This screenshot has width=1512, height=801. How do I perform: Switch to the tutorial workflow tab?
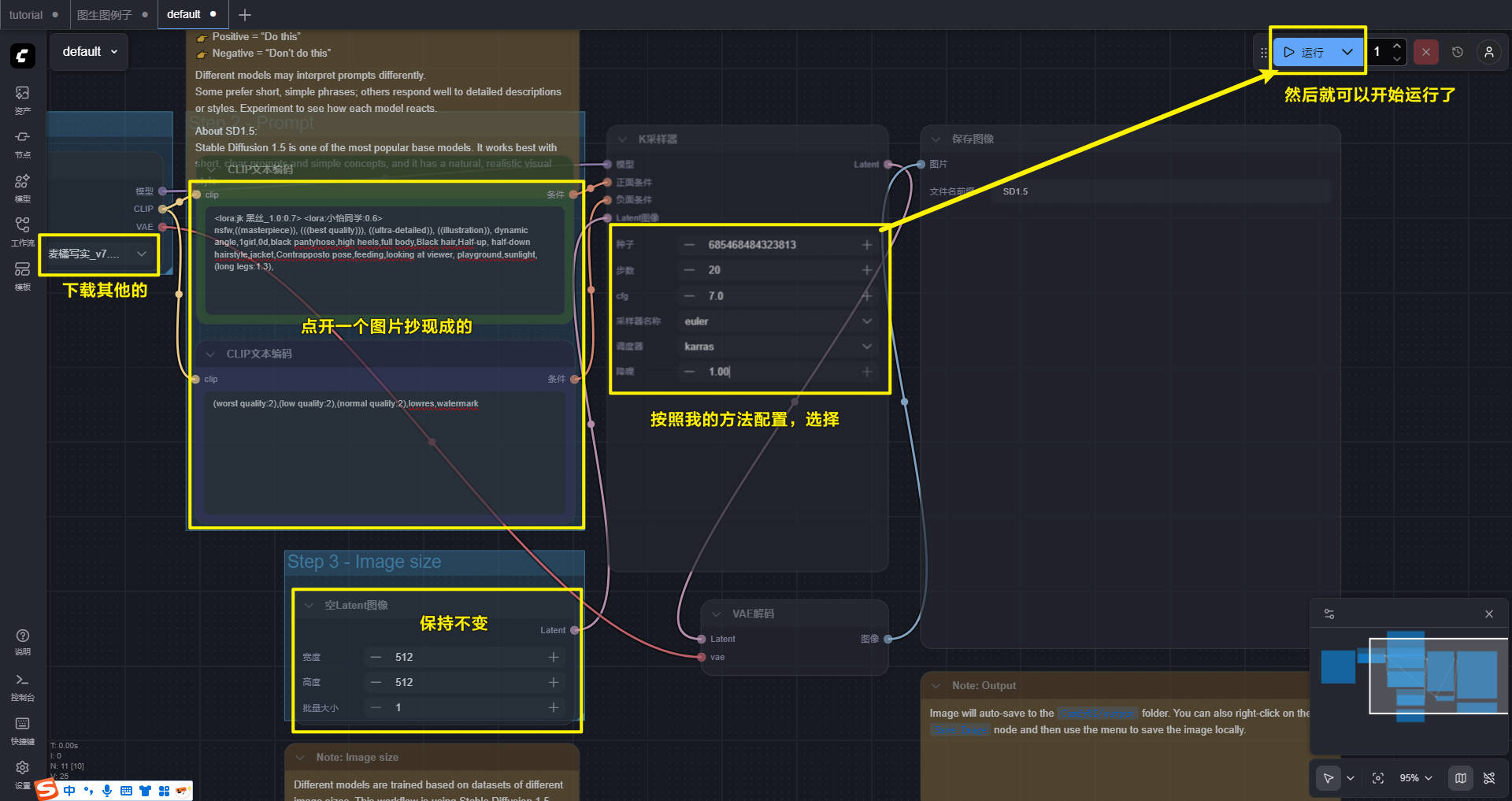click(26, 14)
